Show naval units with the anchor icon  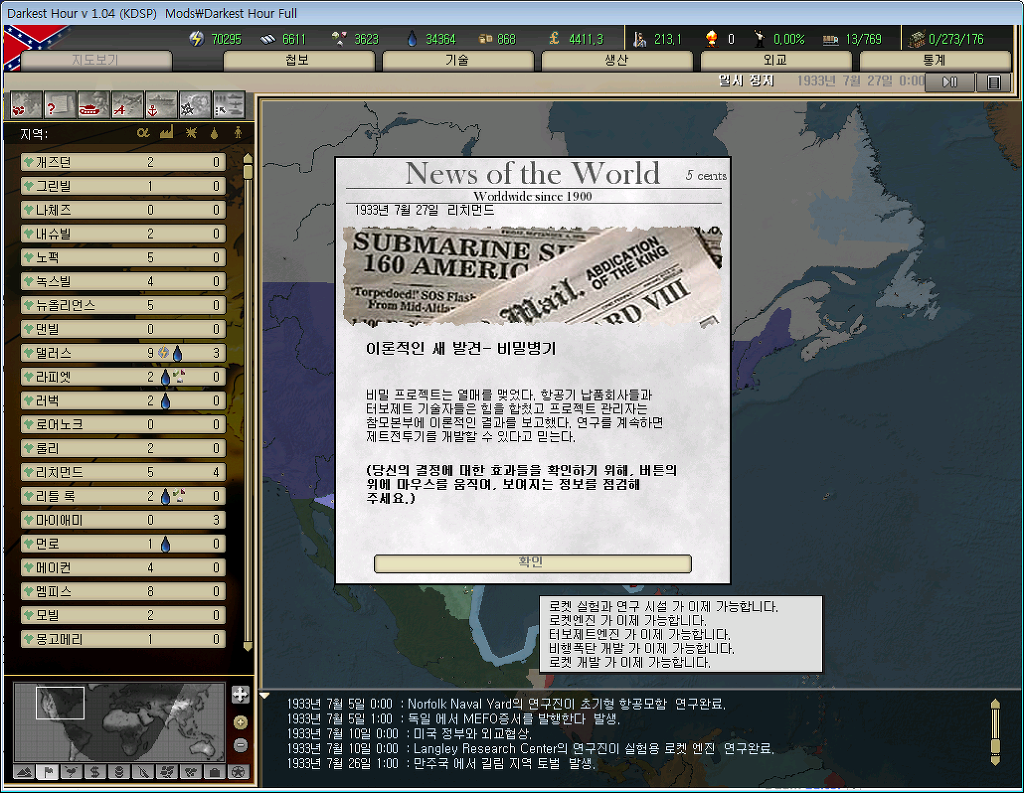coord(162,105)
